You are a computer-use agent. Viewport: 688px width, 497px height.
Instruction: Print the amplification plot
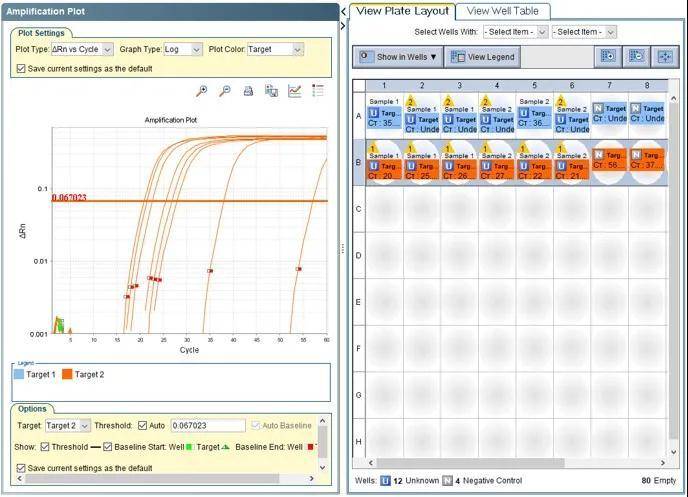point(248,91)
